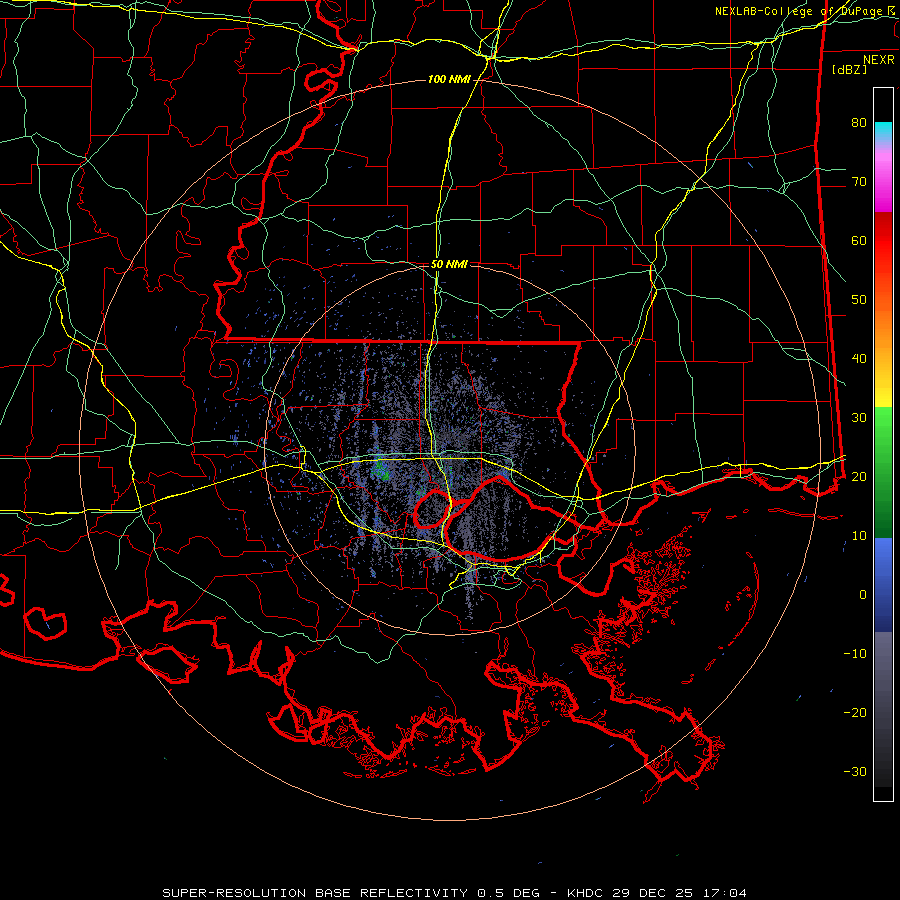Click the blue segment of the color bar
The height and width of the screenshot is (900, 900).
(x=883, y=584)
